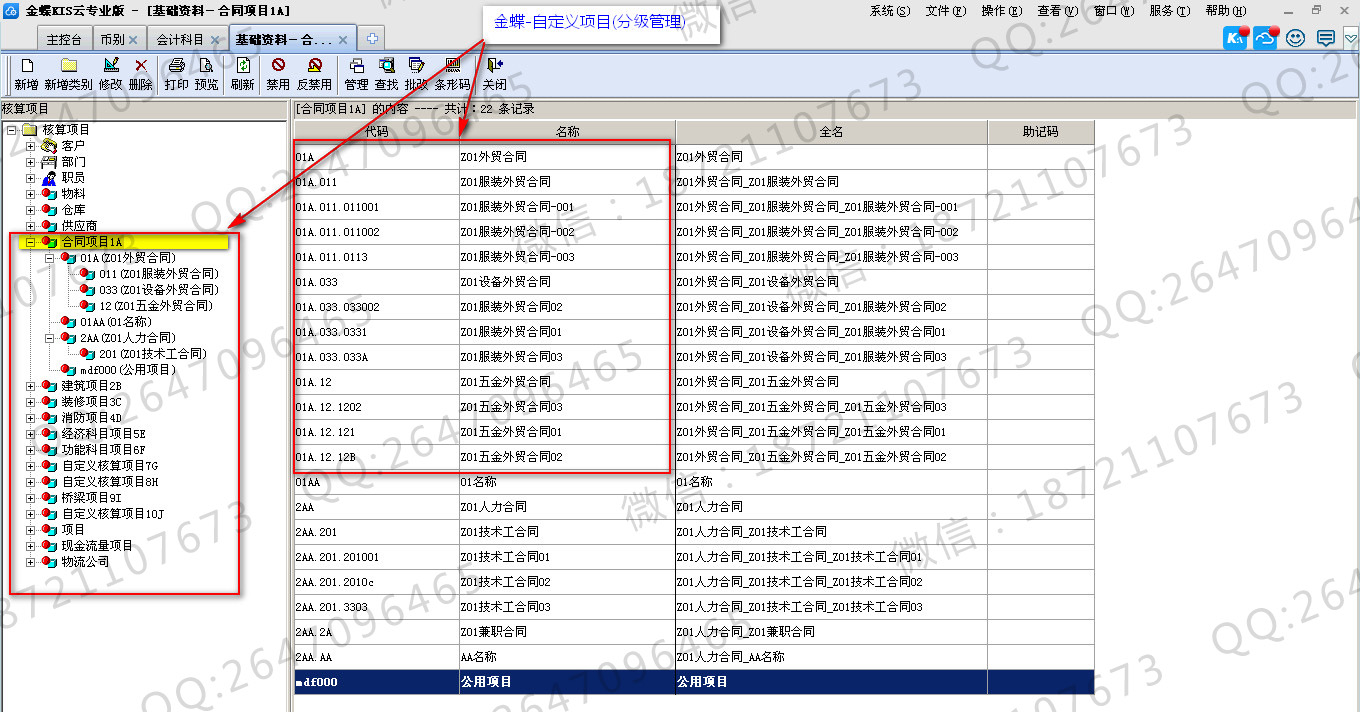Screen dimensions: 1360x712
Task: Open the 查找 (Find) tool
Action: [386, 66]
